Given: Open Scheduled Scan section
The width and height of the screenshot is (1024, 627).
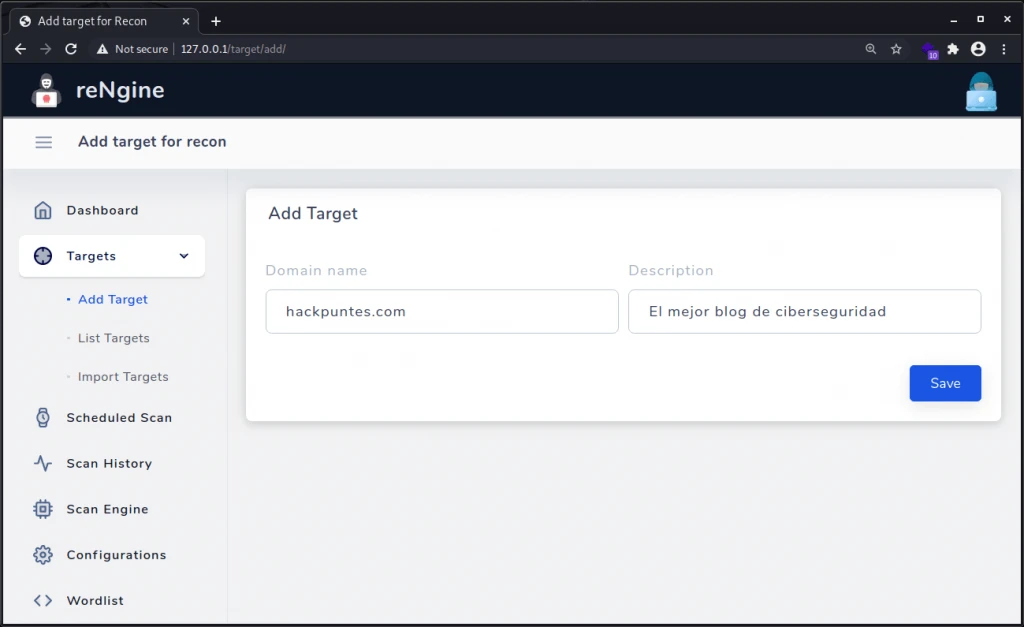Looking at the screenshot, I should pos(119,417).
